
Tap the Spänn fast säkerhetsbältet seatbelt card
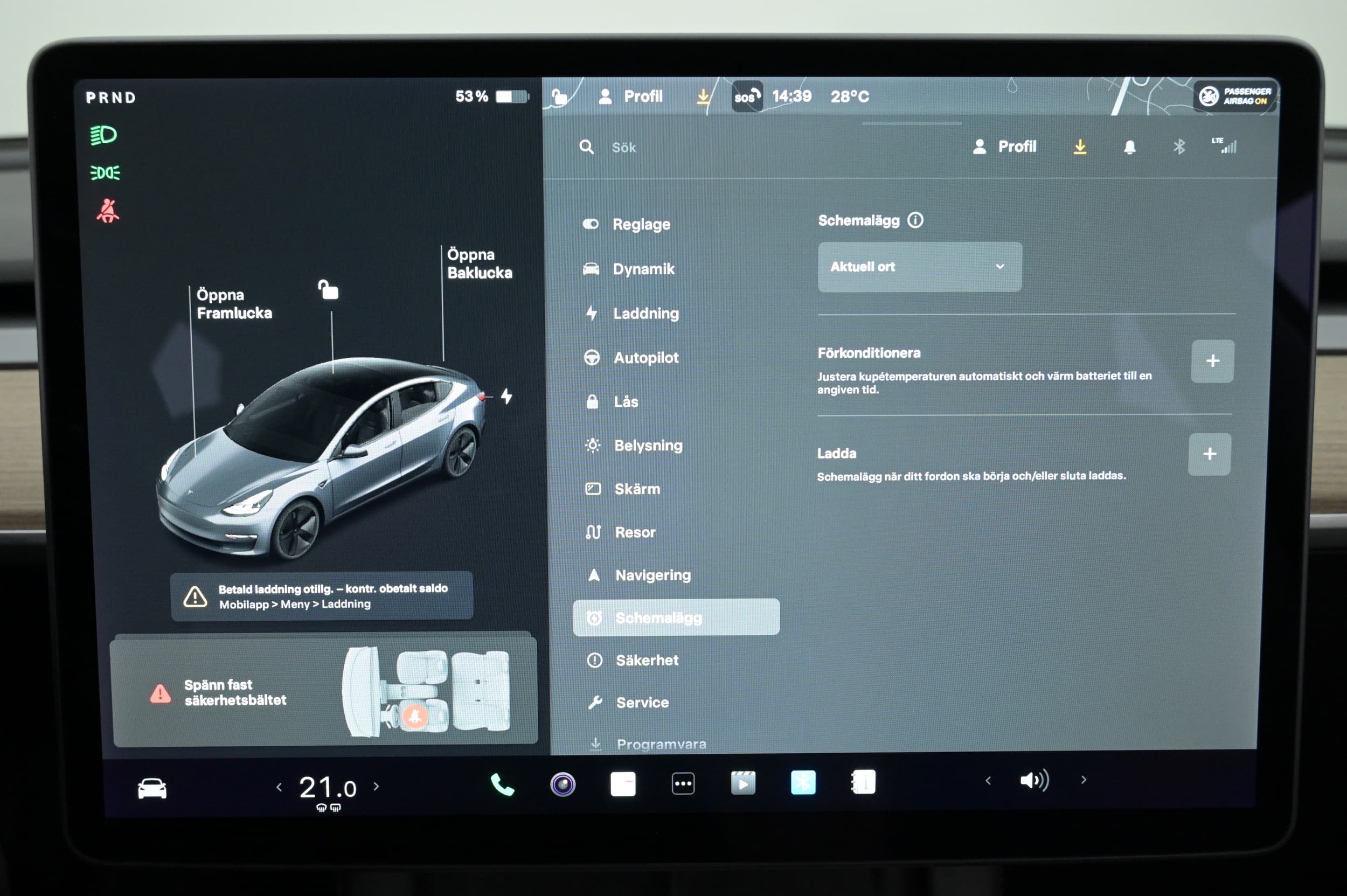tap(324, 692)
